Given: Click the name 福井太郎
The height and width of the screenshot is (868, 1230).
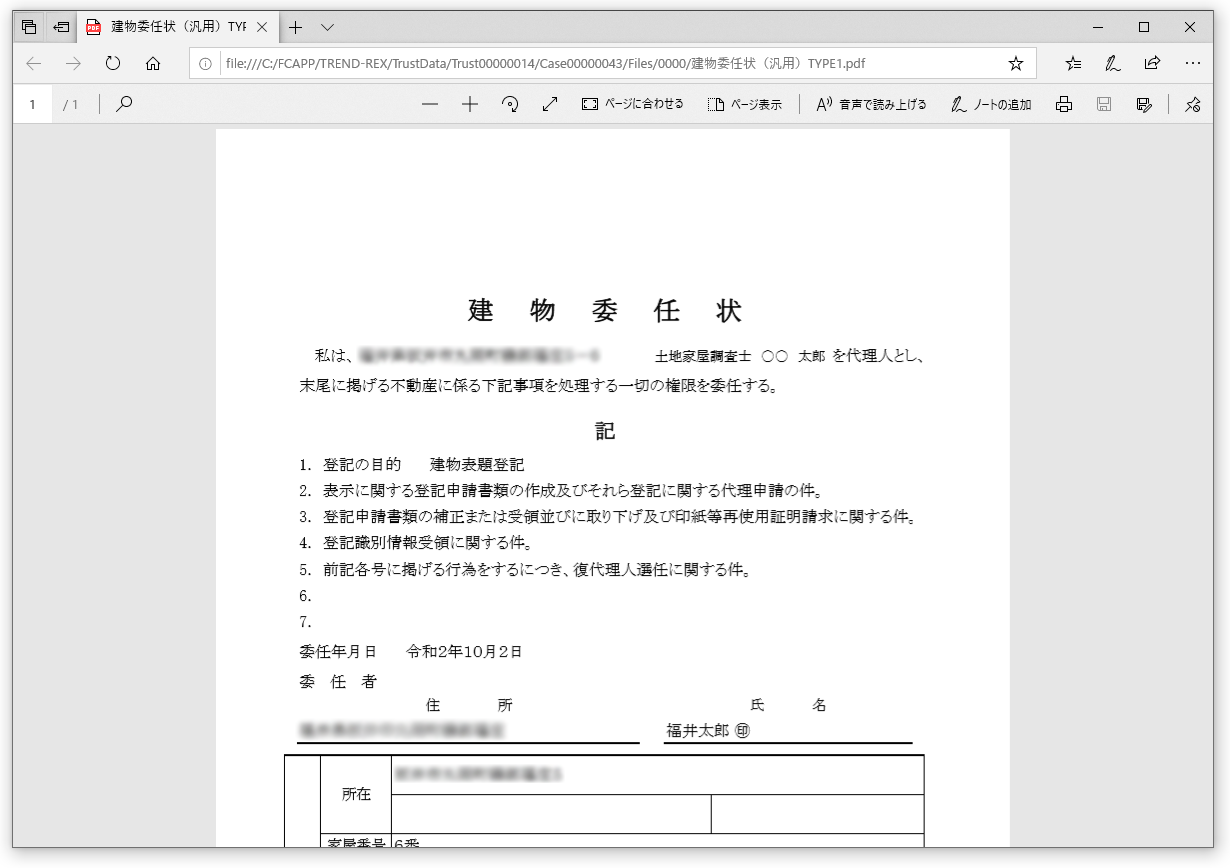Looking at the screenshot, I should point(698,731).
